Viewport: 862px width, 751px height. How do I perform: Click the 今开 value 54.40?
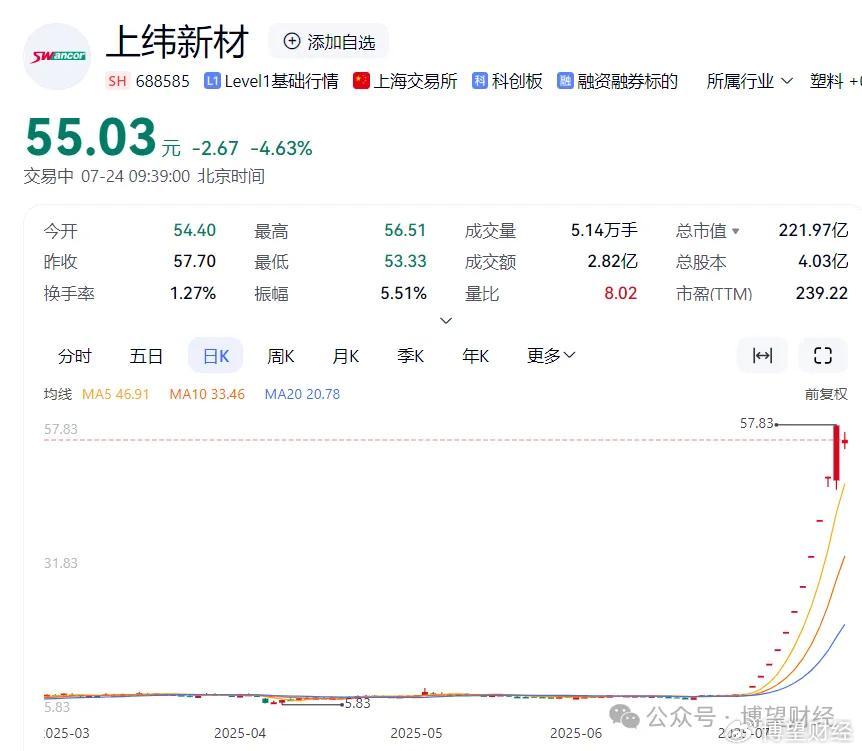tap(195, 230)
